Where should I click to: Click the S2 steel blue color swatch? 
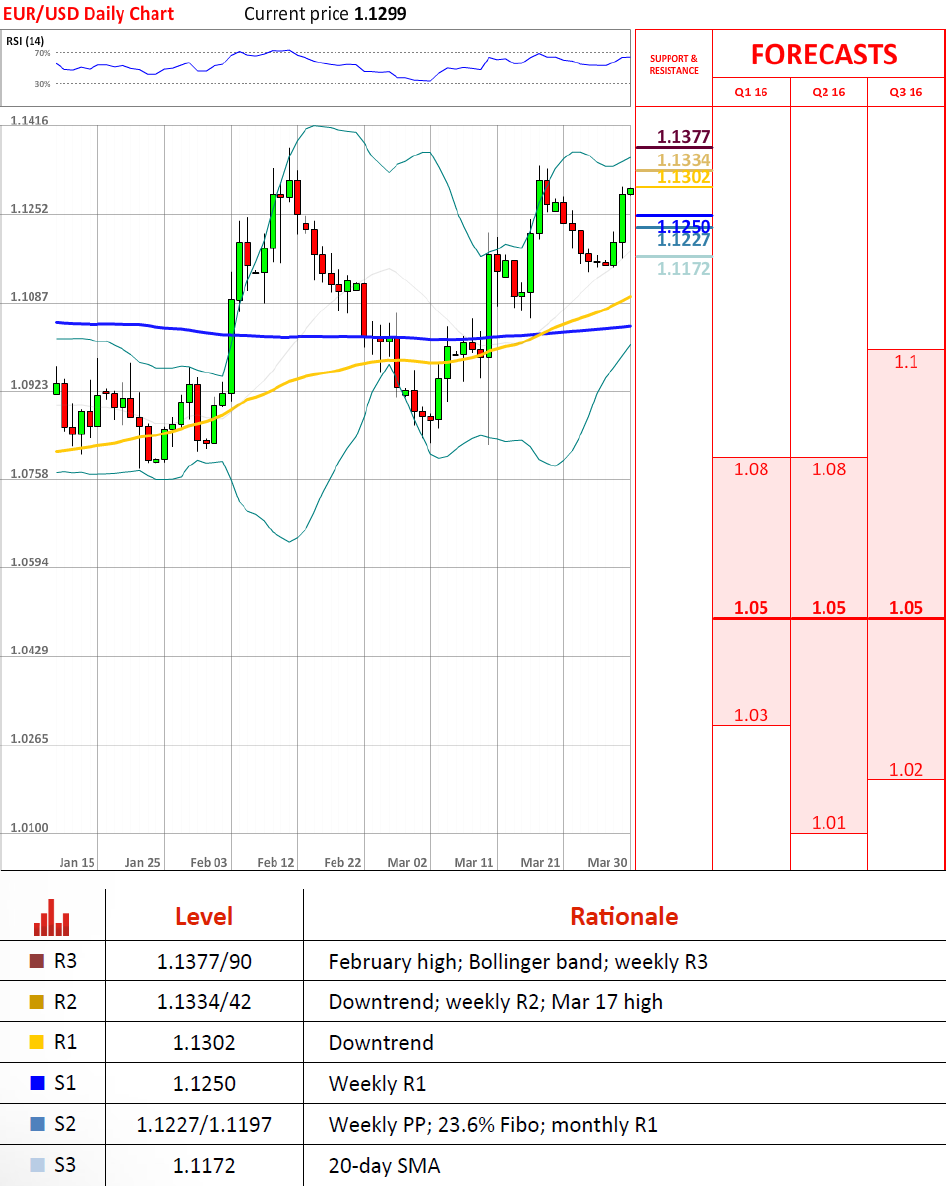(36, 1124)
